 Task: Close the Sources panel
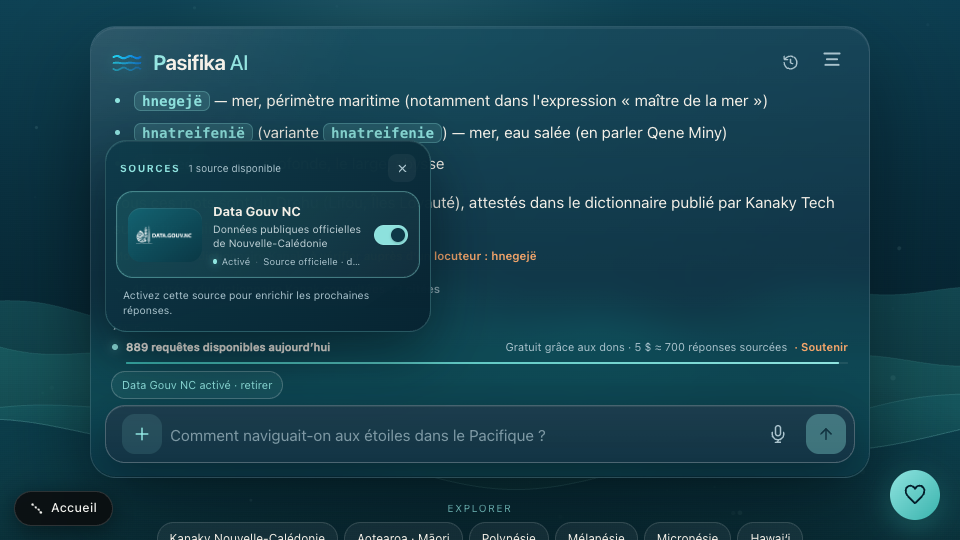point(402,168)
